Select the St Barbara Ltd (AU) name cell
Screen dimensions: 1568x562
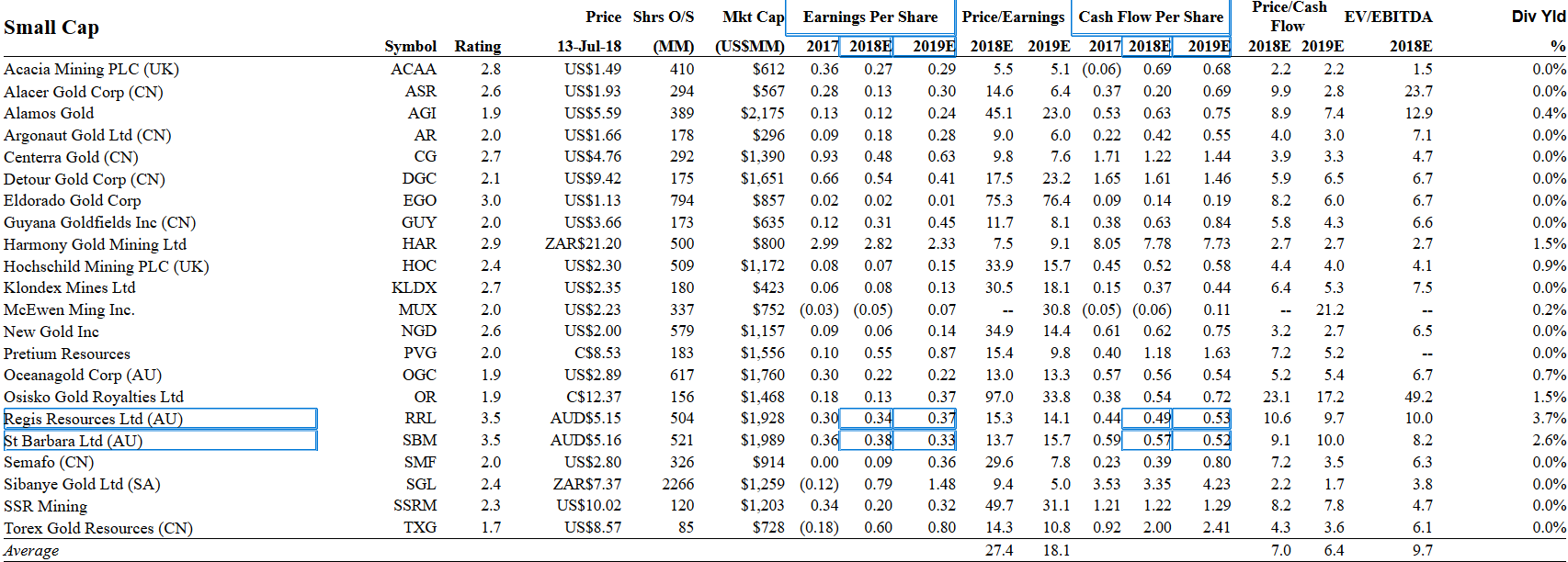(x=160, y=441)
